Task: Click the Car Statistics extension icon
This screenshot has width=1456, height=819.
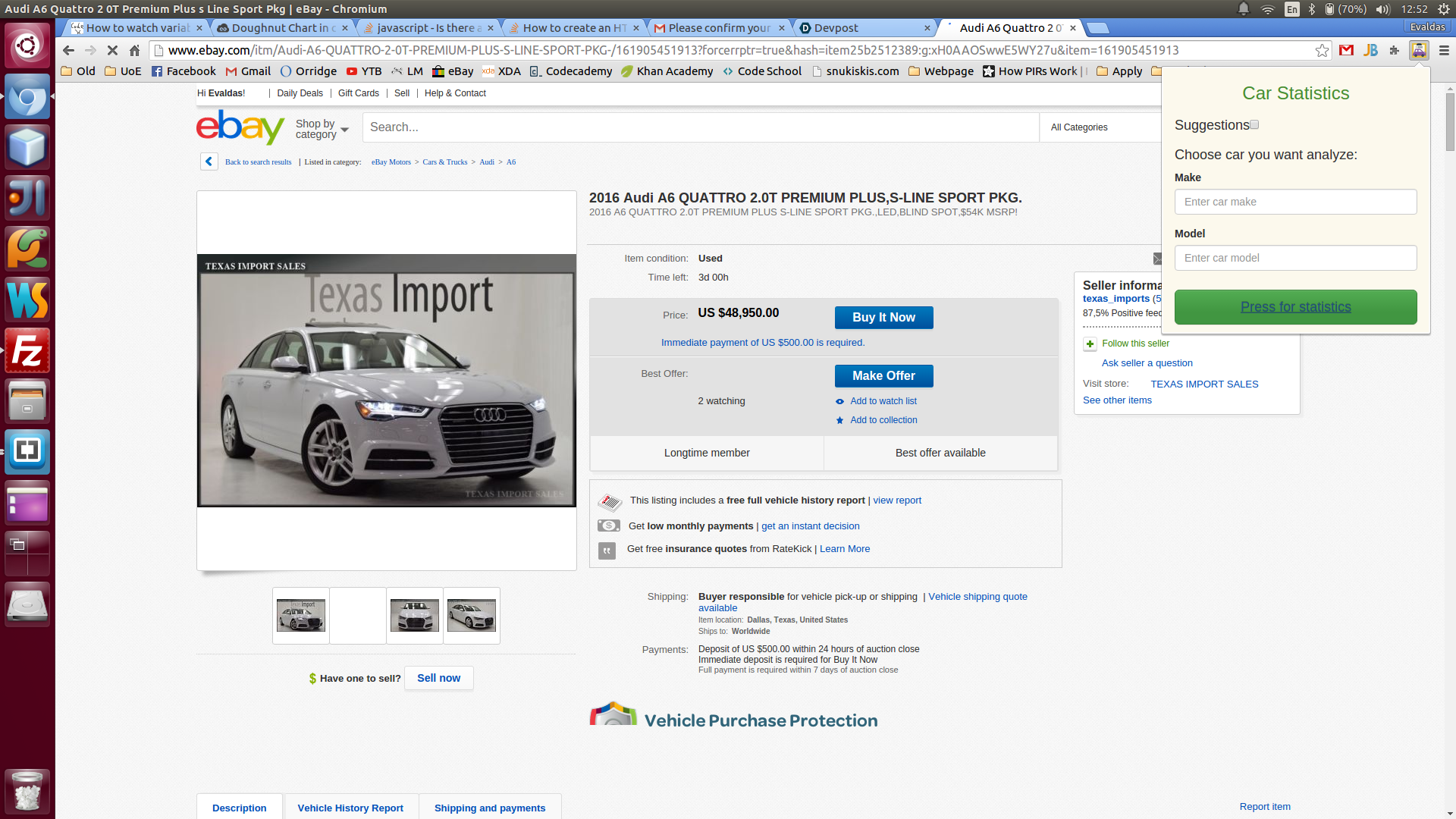Action: tap(1419, 50)
